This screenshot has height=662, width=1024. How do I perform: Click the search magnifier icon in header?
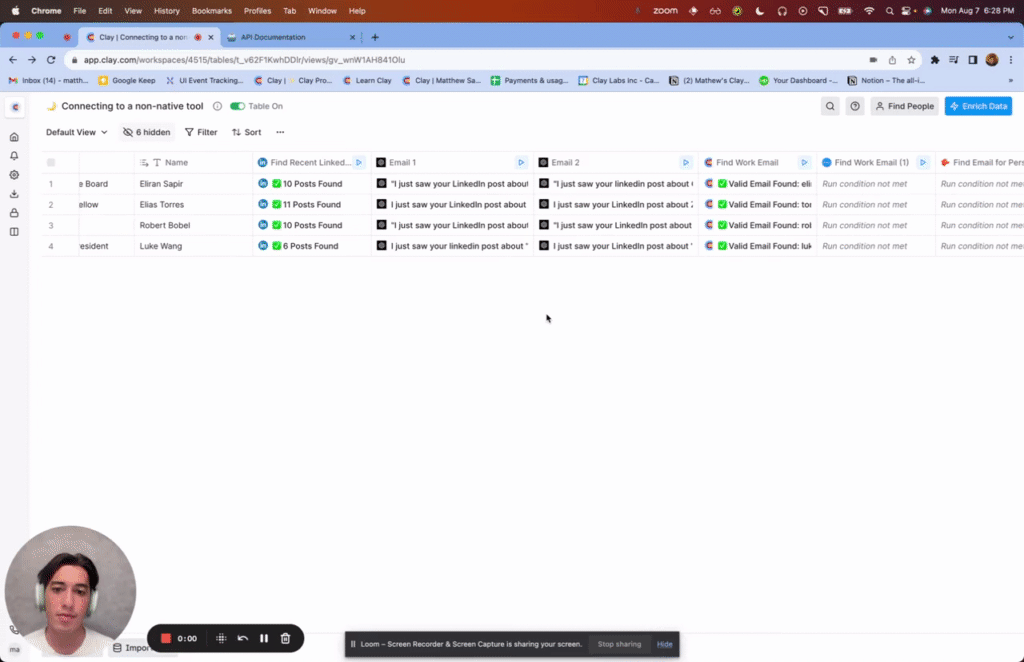(x=830, y=106)
